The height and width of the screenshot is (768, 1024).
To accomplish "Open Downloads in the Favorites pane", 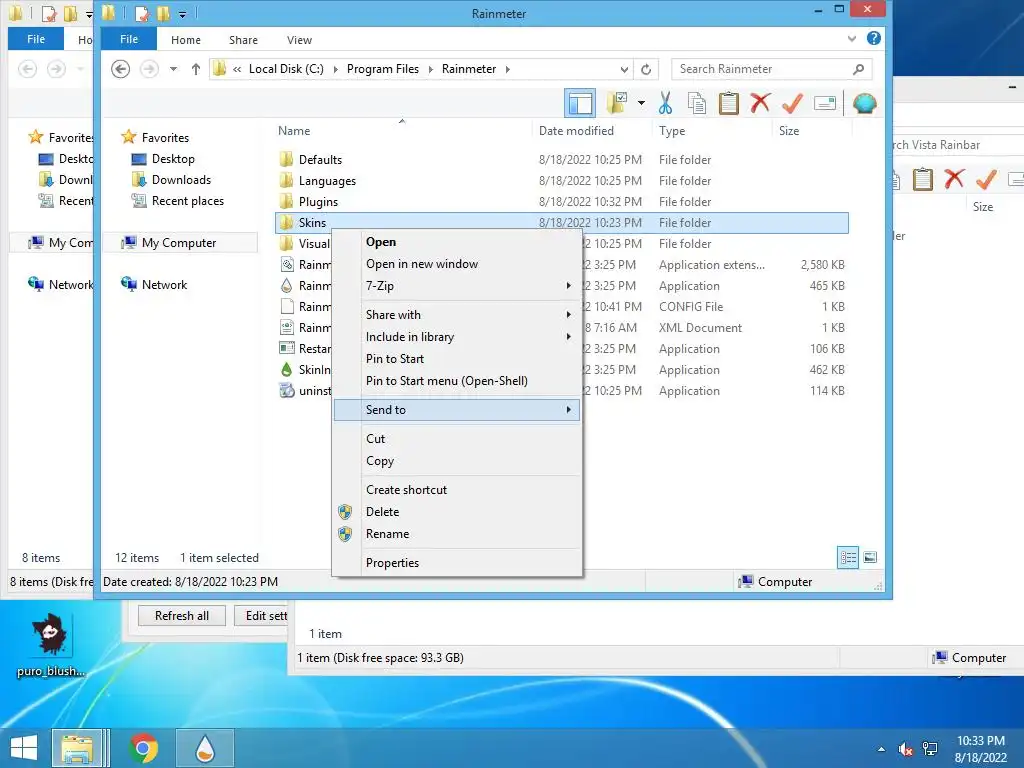I will point(181,180).
